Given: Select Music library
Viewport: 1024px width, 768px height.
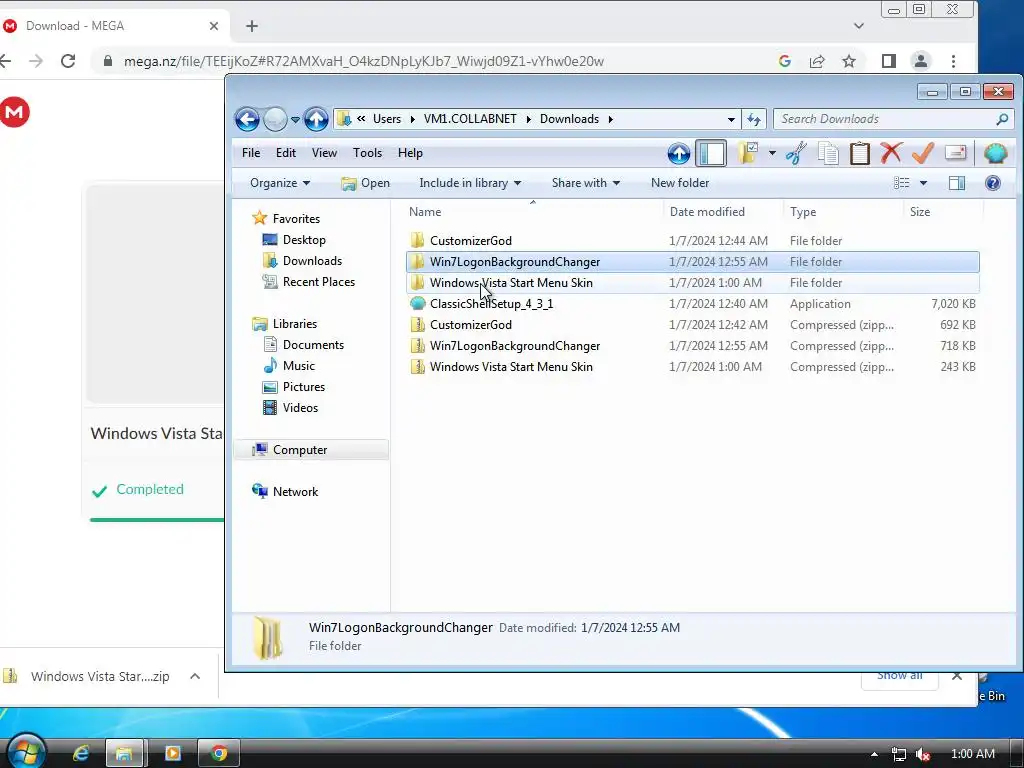Looking at the screenshot, I should (x=298, y=366).
